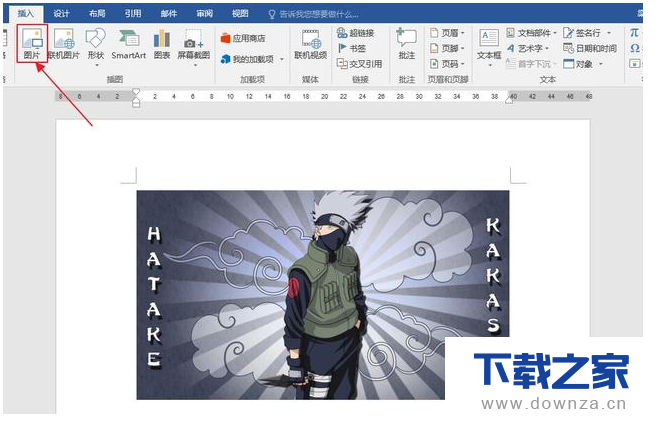This screenshot has width=655, height=422.
Task: Click the first line indent marker on ruler
Action: (136, 92)
